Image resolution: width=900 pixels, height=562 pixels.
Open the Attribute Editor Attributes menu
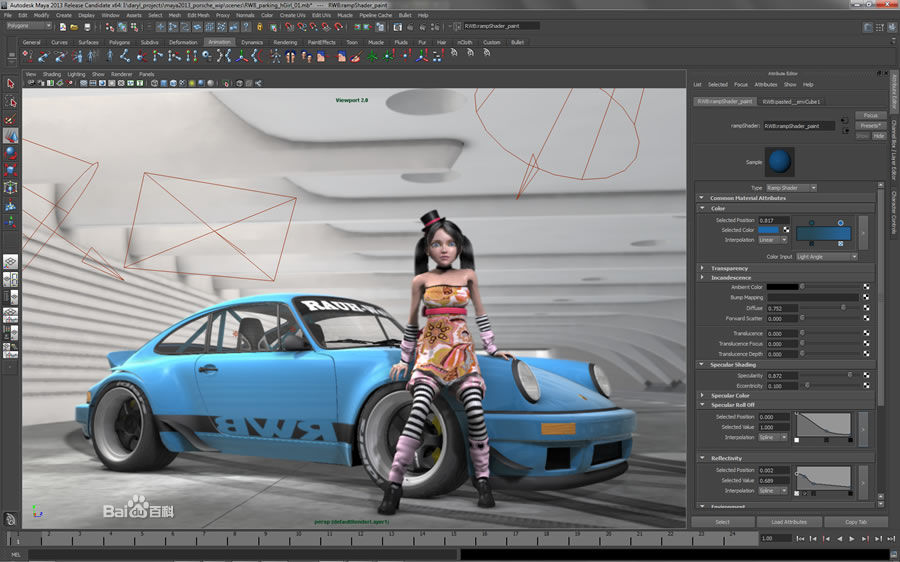pos(766,84)
